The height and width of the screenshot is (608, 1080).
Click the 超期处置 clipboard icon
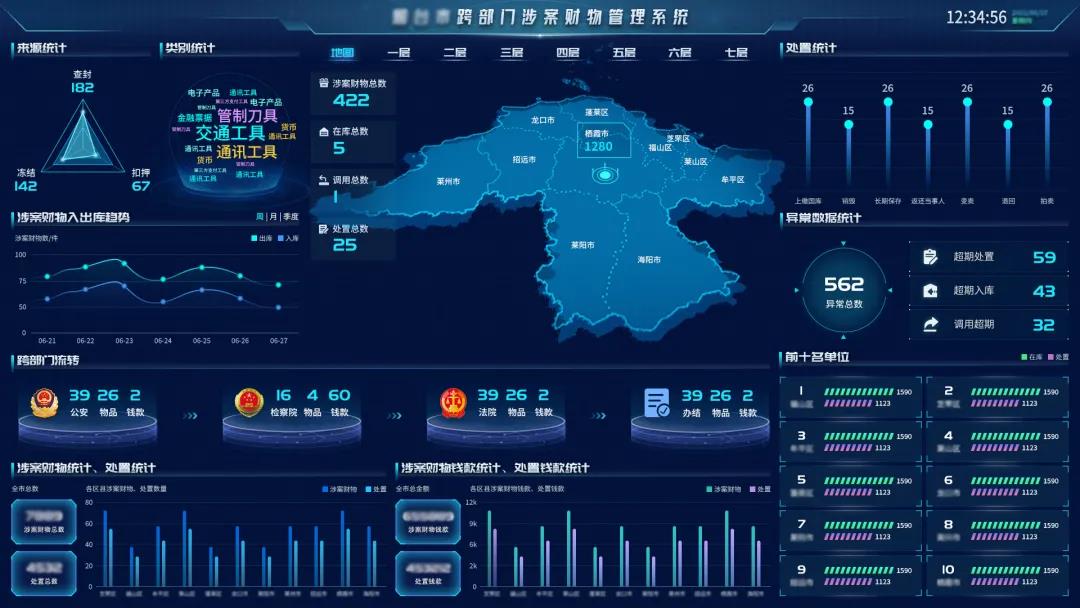coord(930,257)
